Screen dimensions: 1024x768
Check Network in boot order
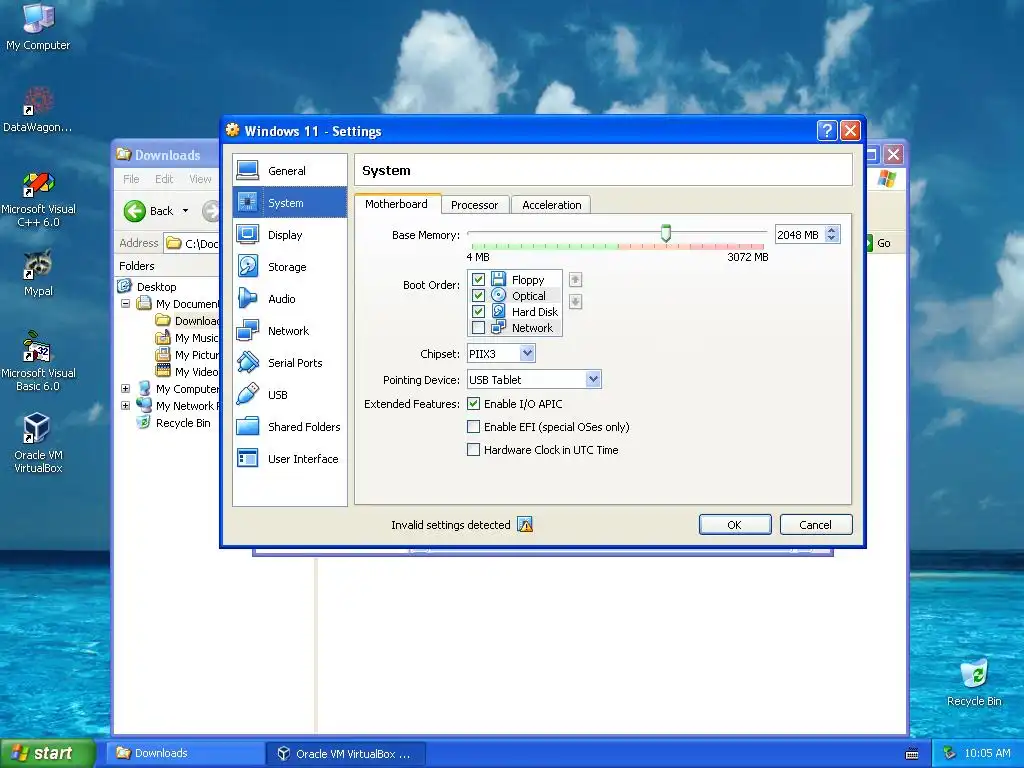pos(478,328)
